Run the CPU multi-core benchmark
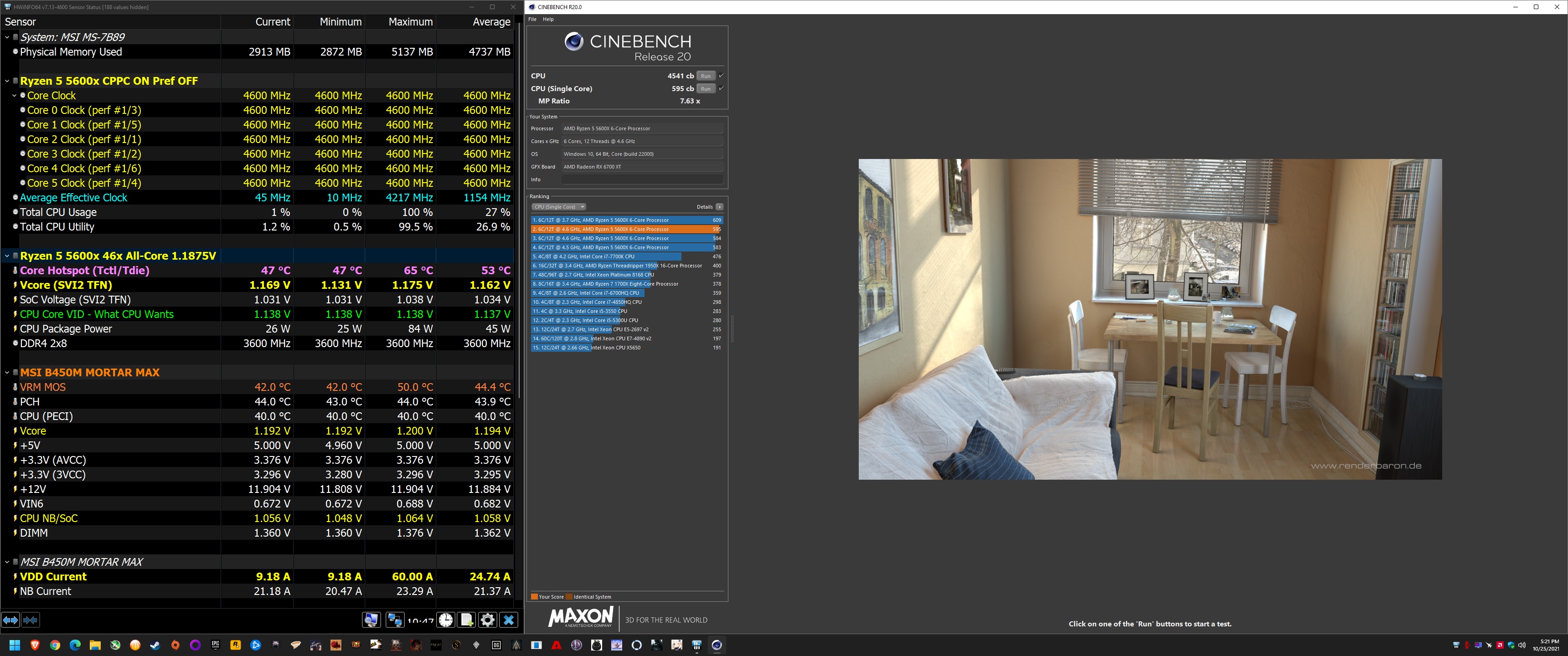This screenshot has width=1568, height=656. [x=706, y=76]
